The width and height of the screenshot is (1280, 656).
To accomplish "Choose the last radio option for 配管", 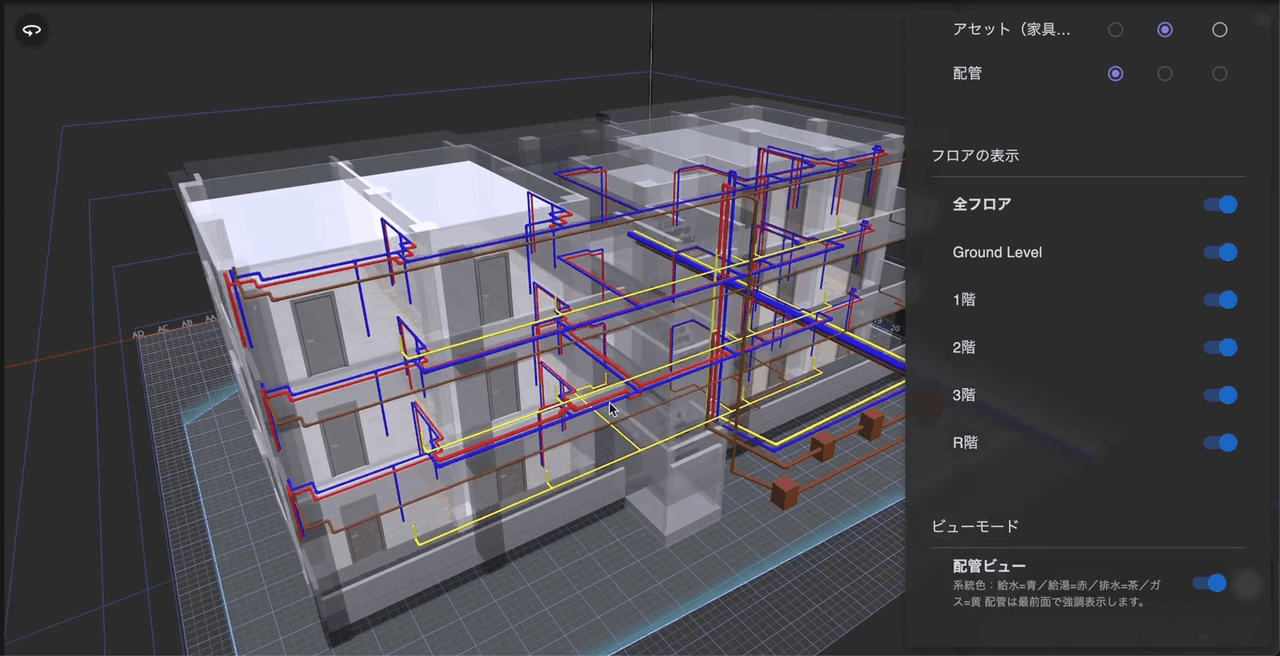I will (x=1219, y=73).
